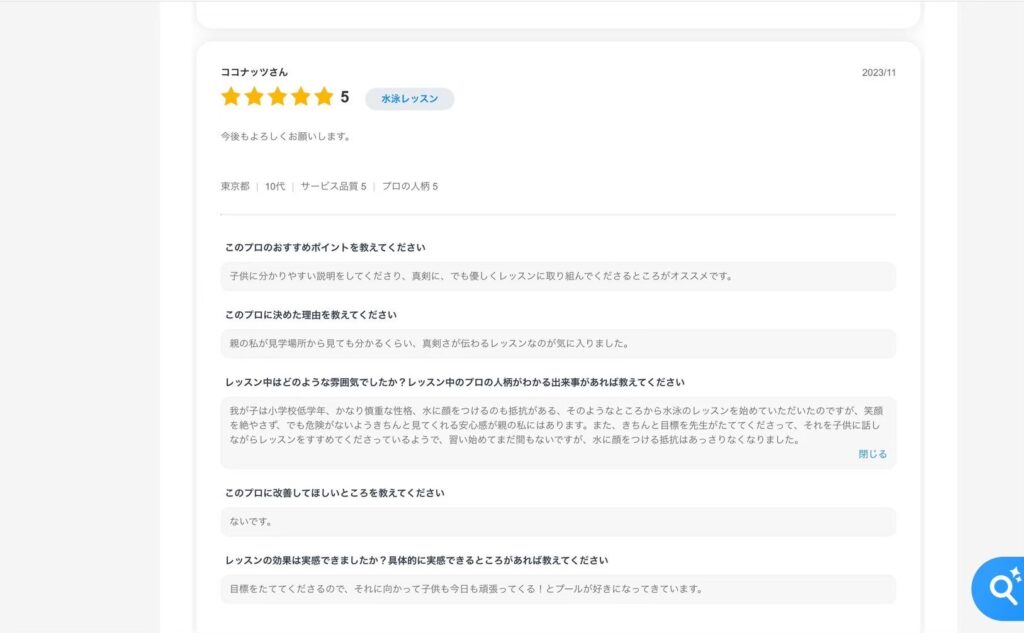Click the ないです。 answer box
The width and height of the screenshot is (1024, 633).
[x=557, y=521]
